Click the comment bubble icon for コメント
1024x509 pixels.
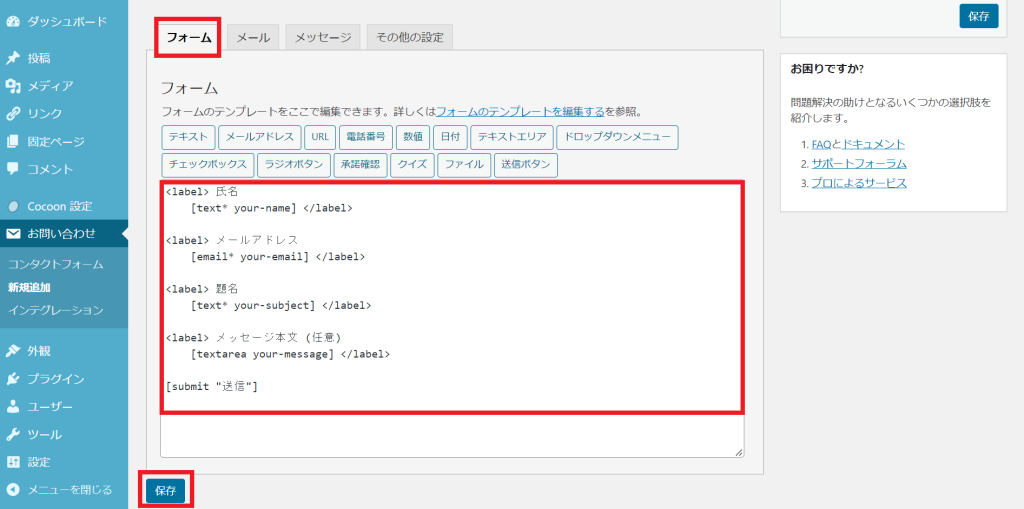13,169
